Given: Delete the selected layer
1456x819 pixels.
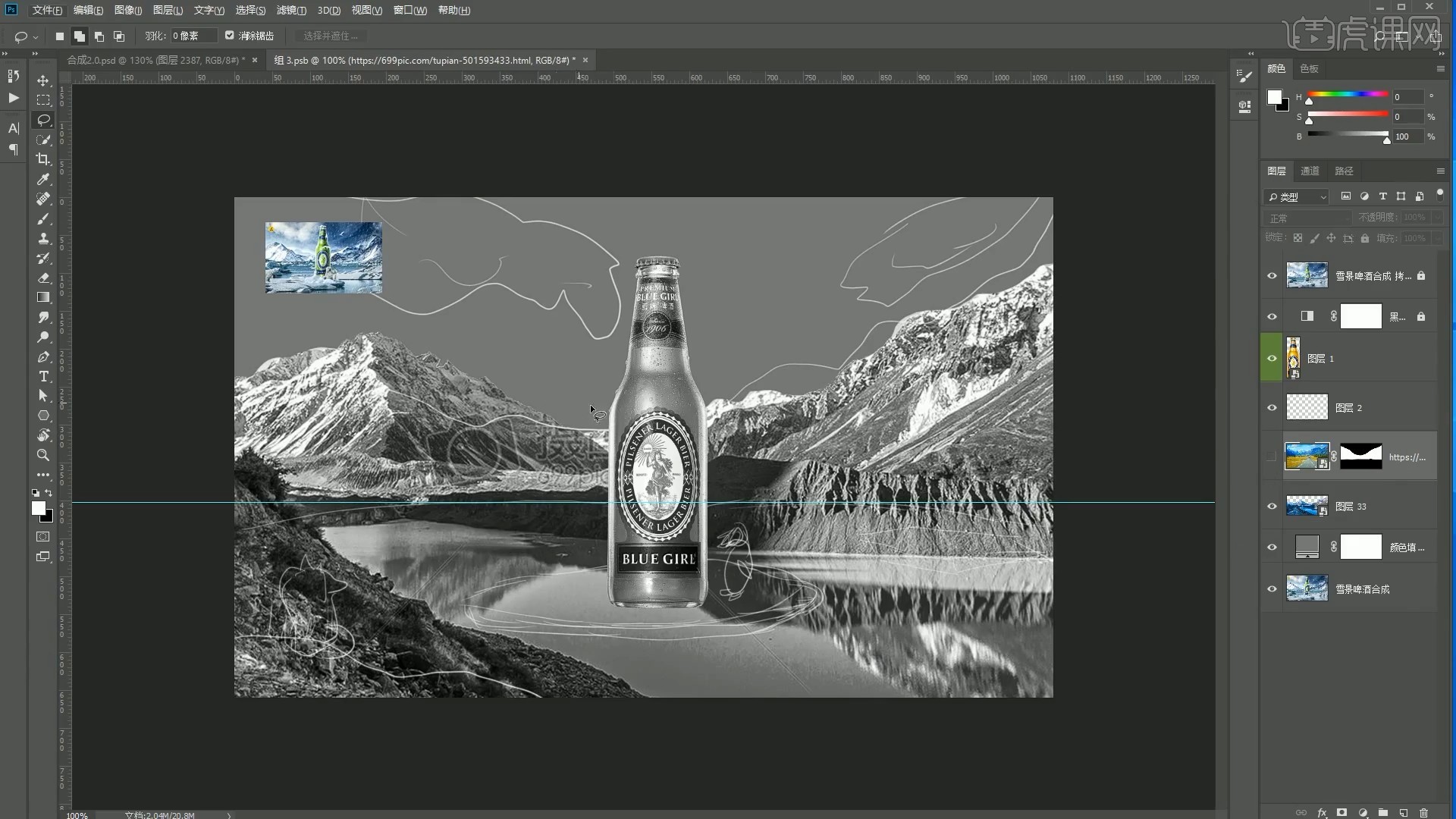Looking at the screenshot, I should (x=1423, y=812).
